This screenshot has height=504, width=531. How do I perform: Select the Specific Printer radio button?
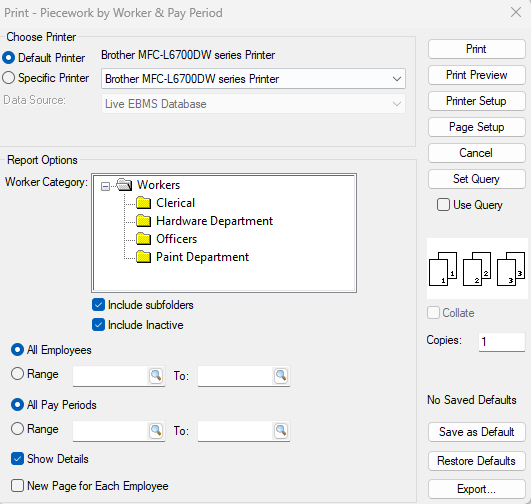8,78
